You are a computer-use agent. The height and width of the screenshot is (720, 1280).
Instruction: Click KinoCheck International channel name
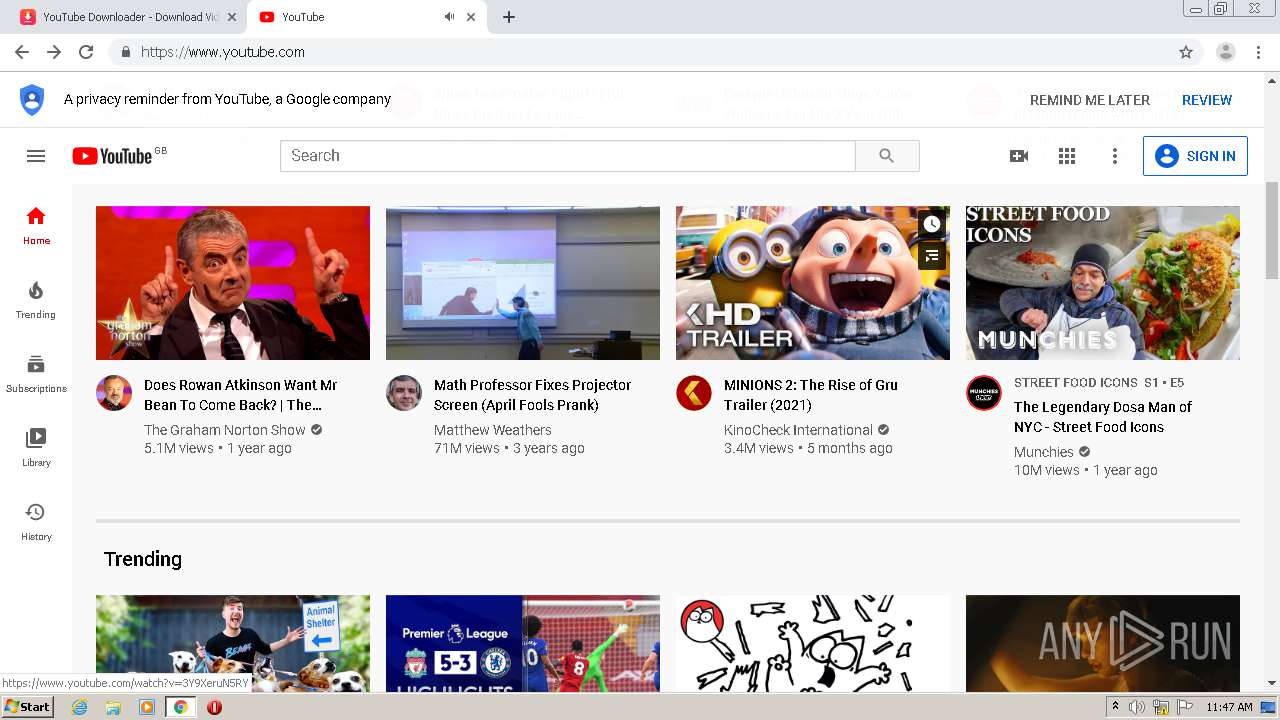click(x=798, y=430)
